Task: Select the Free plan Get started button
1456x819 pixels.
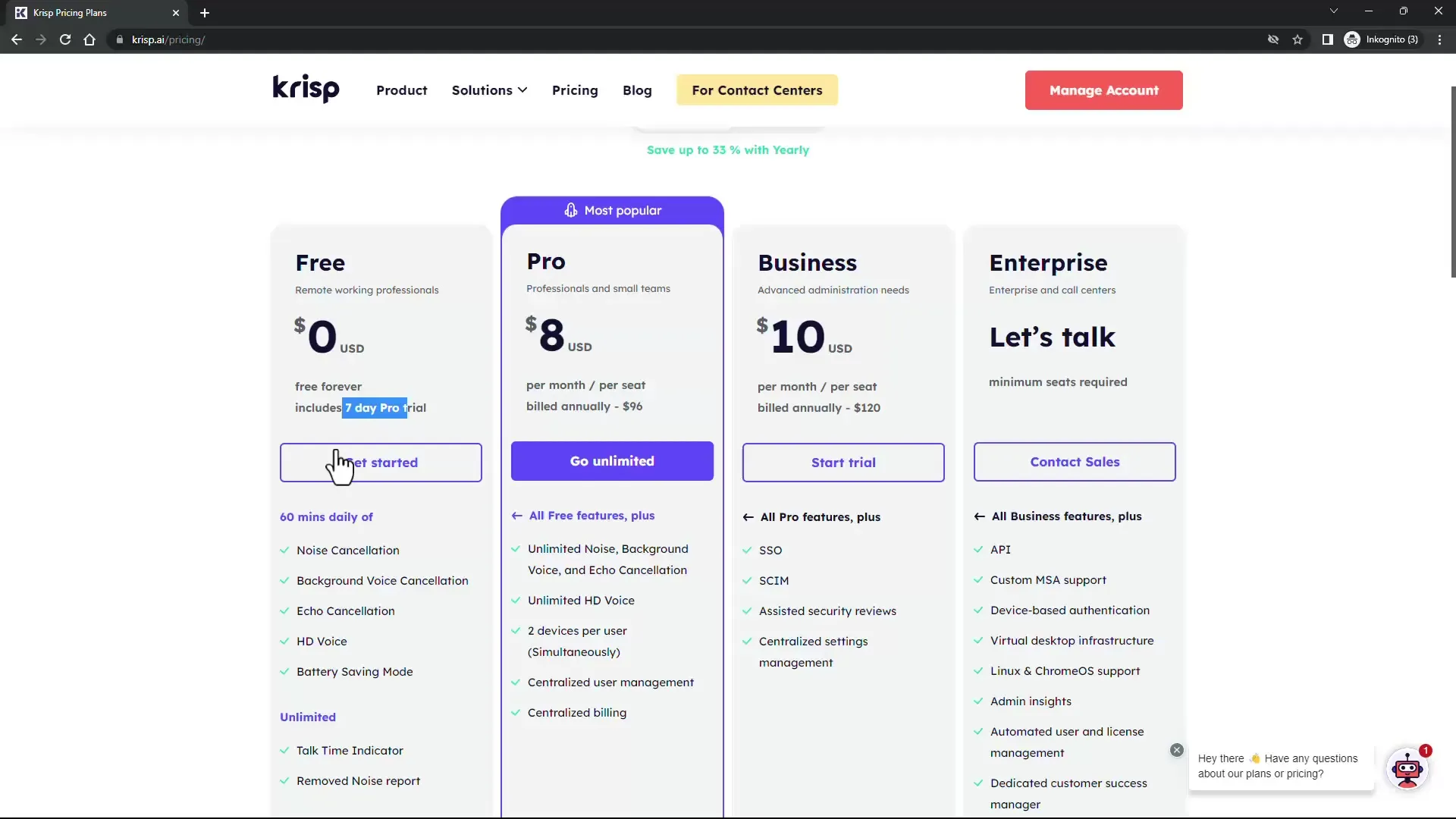Action: tap(380, 462)
